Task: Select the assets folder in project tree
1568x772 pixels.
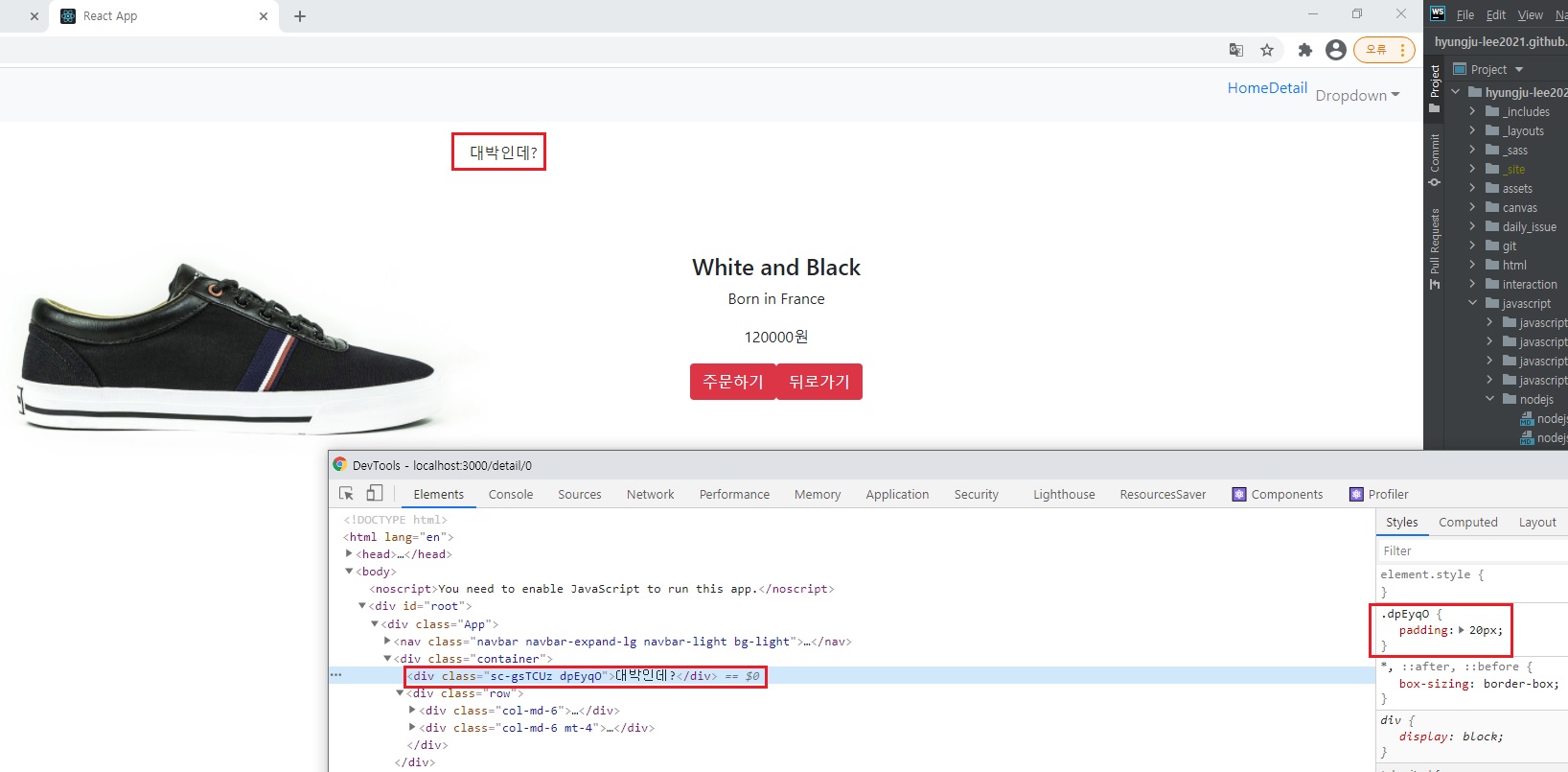Action: click(1516, 189)
